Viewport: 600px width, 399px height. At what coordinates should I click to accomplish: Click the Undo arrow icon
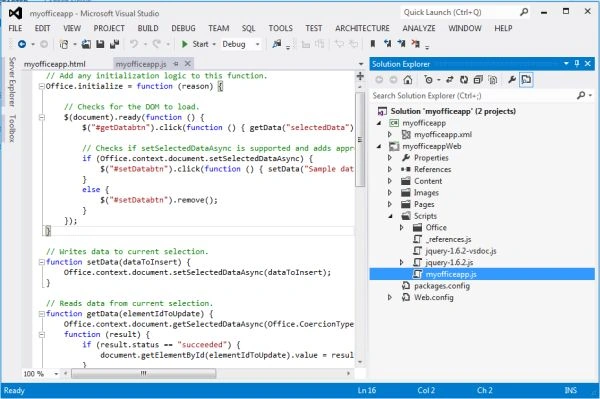pos(134,44)
